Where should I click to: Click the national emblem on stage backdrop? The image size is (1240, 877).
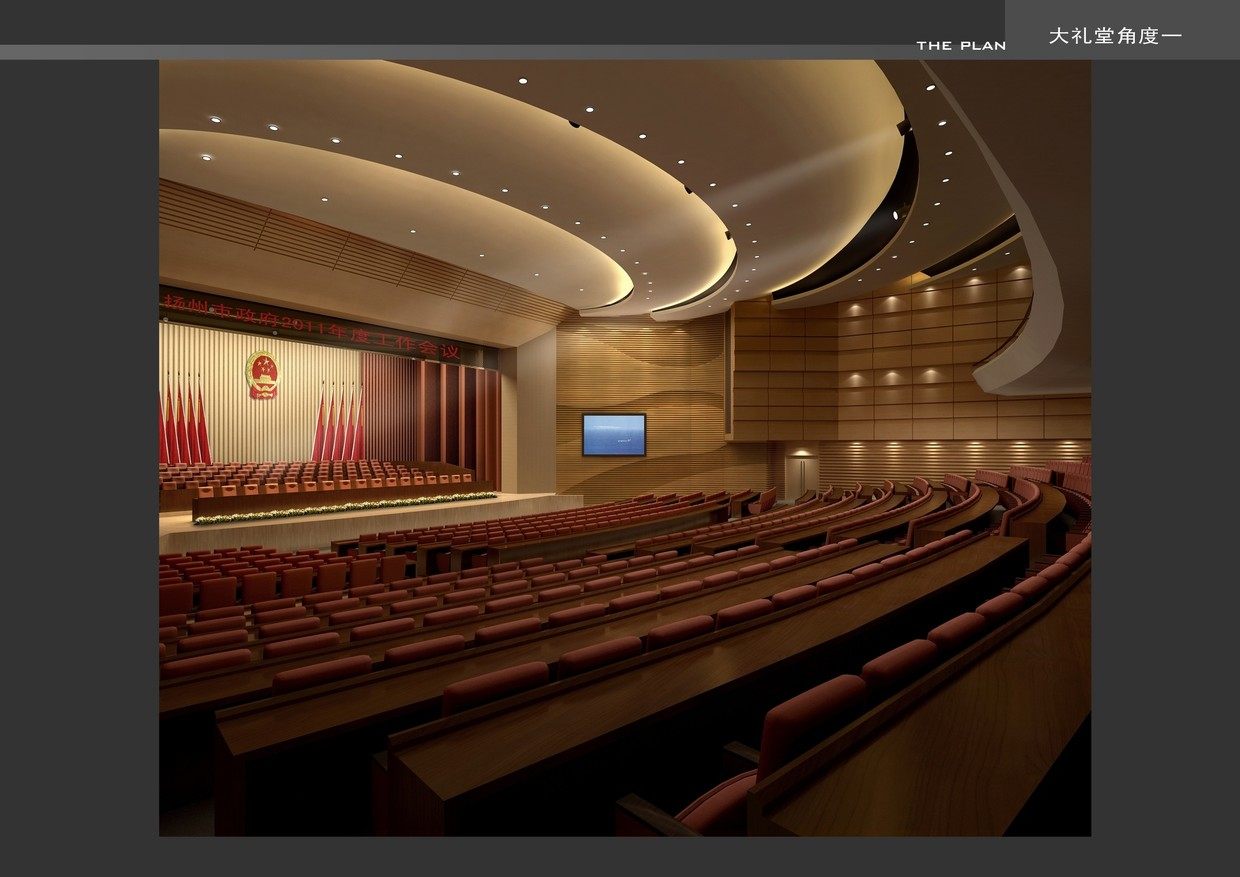pyautogui.click(x=262, y=374)
